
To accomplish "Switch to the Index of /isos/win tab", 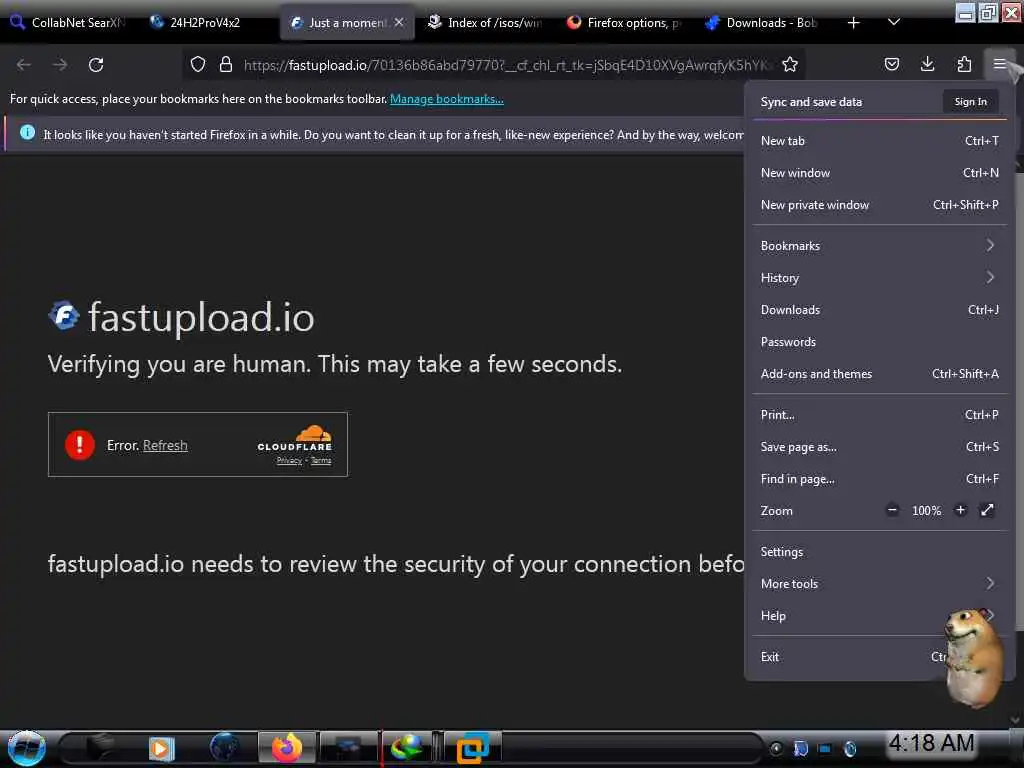I will (x=486, y=23).
